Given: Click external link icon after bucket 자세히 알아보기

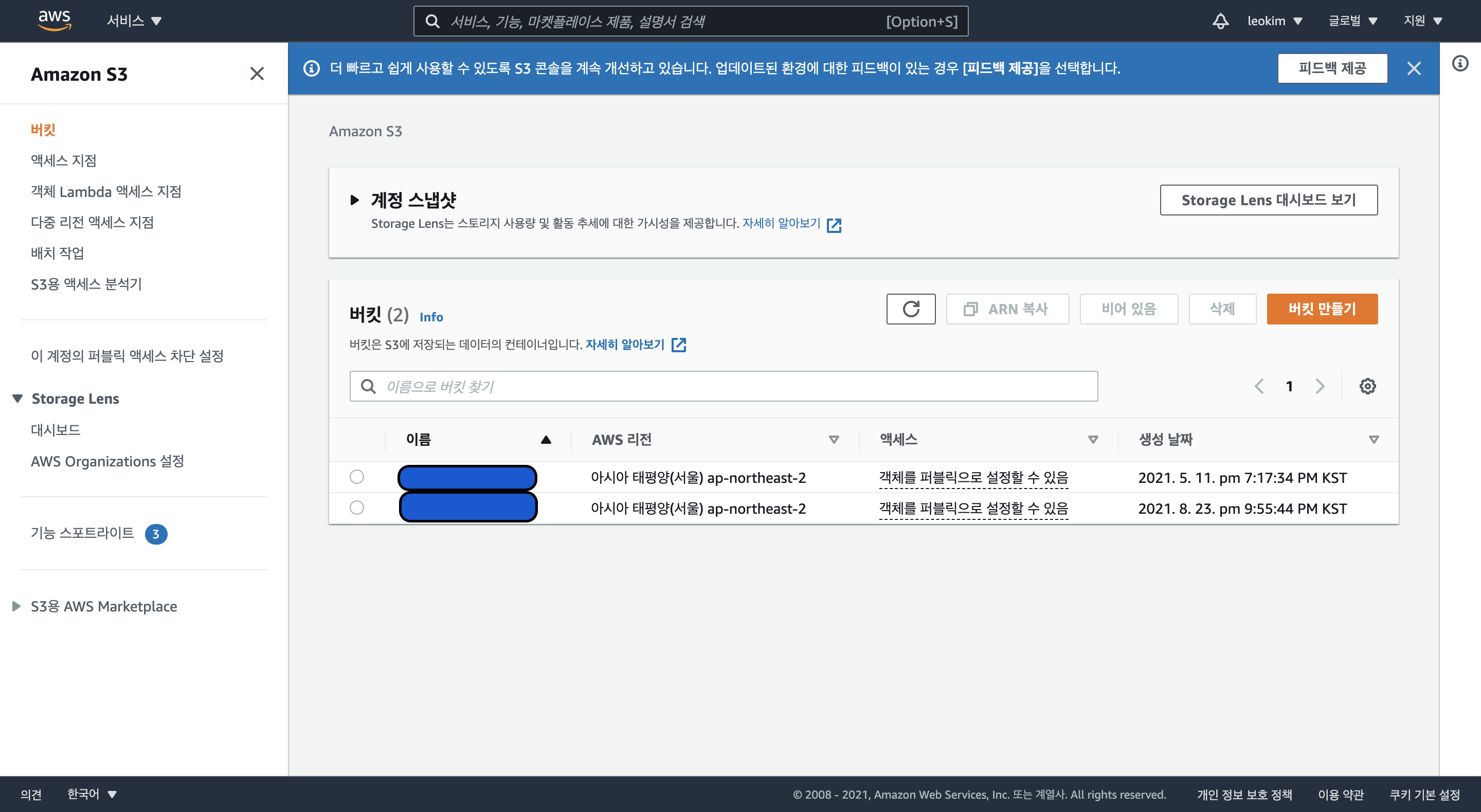Looking at the screenshot, I should tap(679, 345).
